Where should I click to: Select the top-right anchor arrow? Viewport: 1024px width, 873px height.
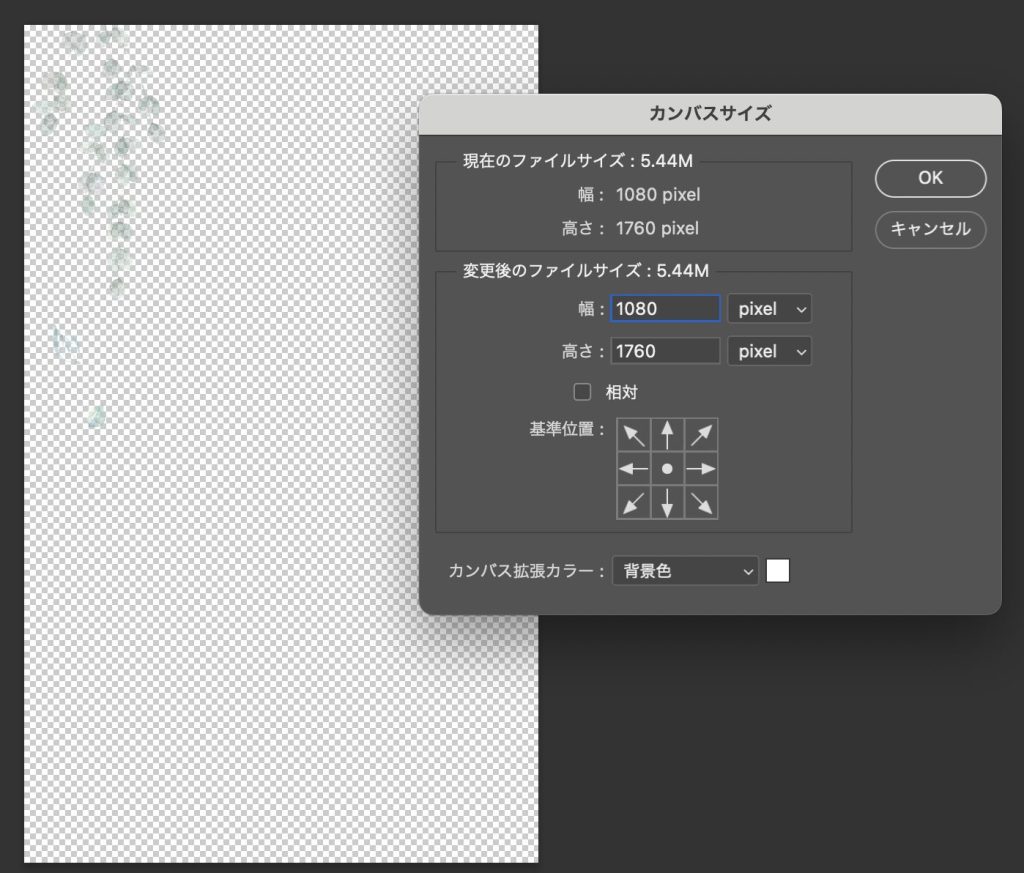tap(701, 435)
